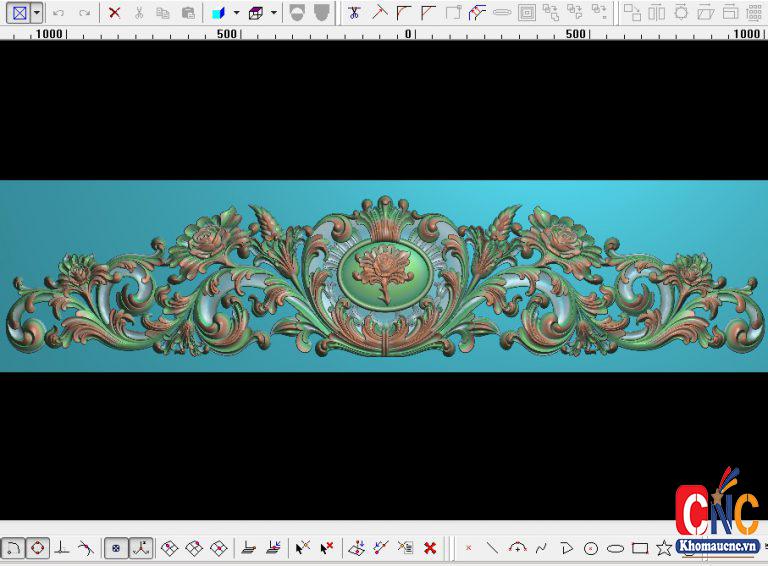Select the spline curve drawing tool

click(x=541, y=548)
